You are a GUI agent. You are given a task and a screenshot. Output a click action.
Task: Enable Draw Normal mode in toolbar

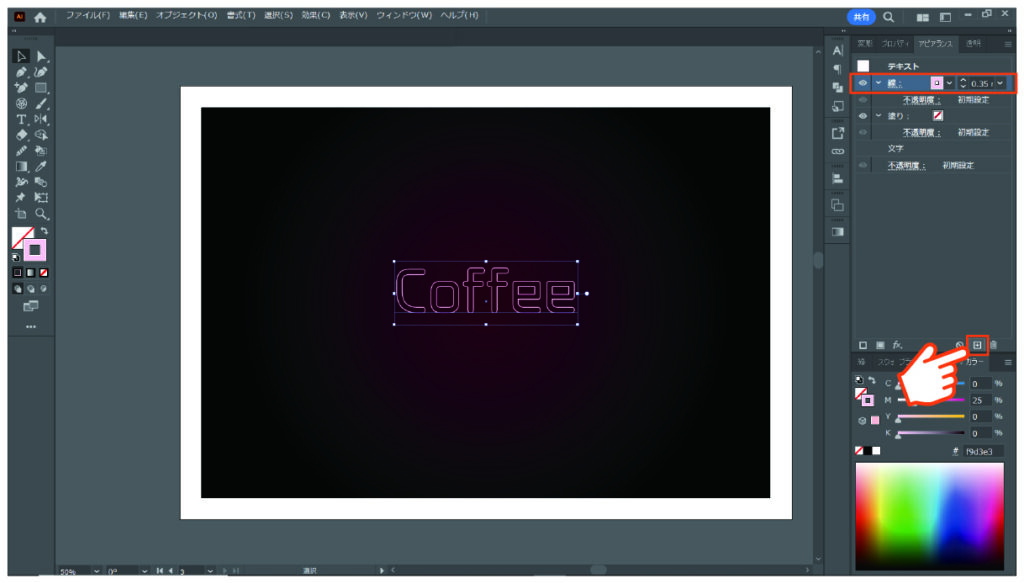18,289
